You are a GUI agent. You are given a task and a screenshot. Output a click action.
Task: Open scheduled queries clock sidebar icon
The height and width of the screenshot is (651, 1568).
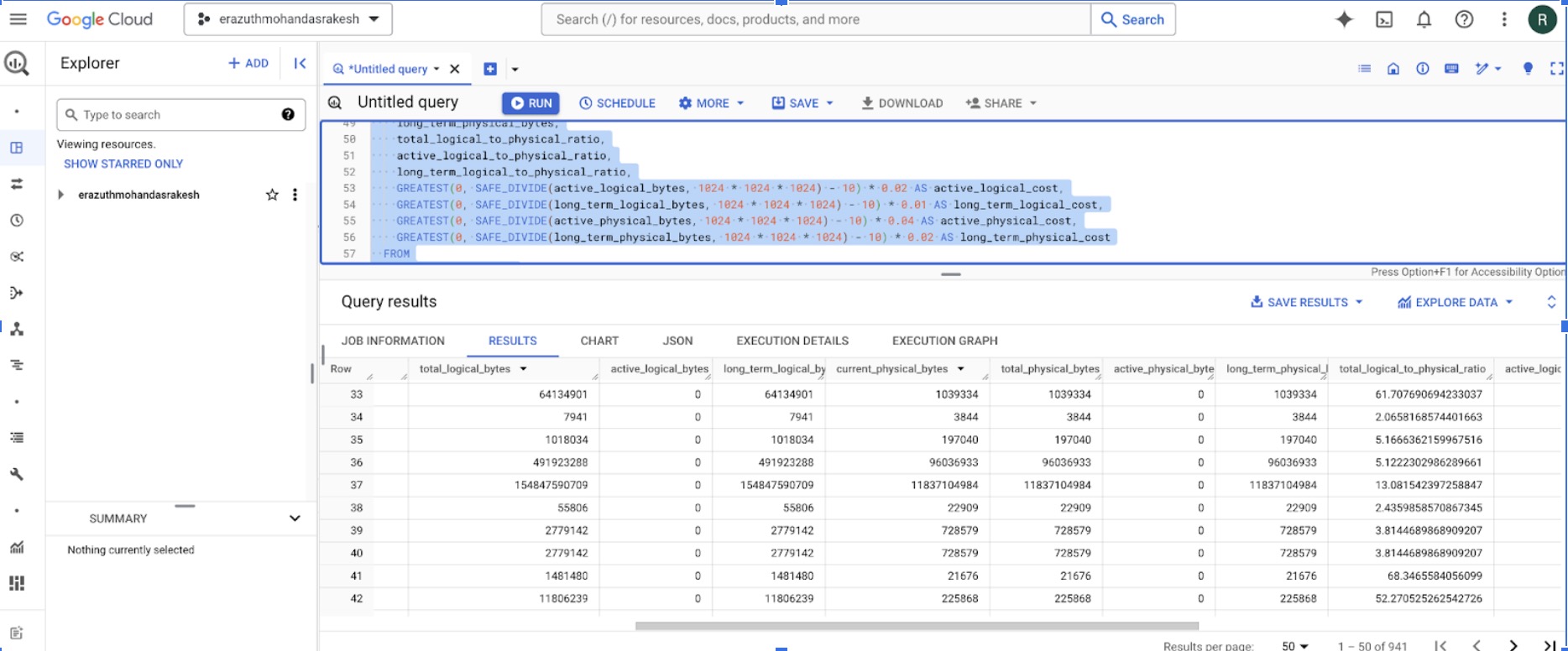[x=17, y=221]
